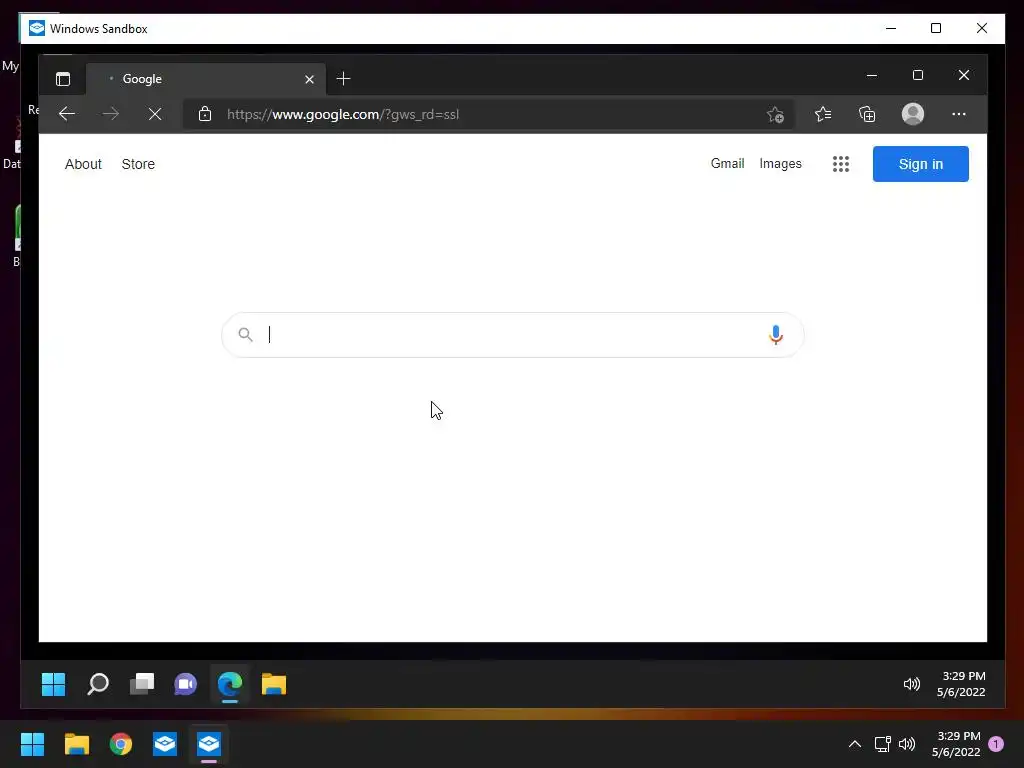Open the Edge Settings and more menu

pos(959,114)
